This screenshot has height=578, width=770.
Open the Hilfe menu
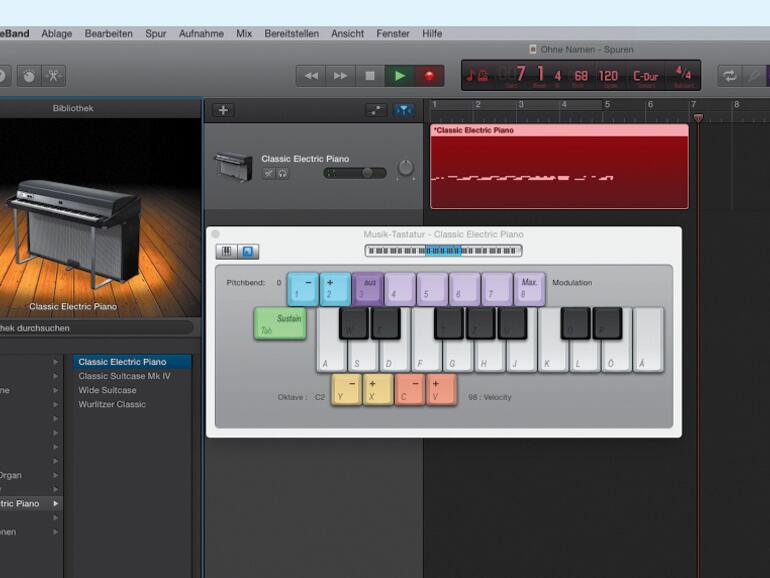(432, 33)
